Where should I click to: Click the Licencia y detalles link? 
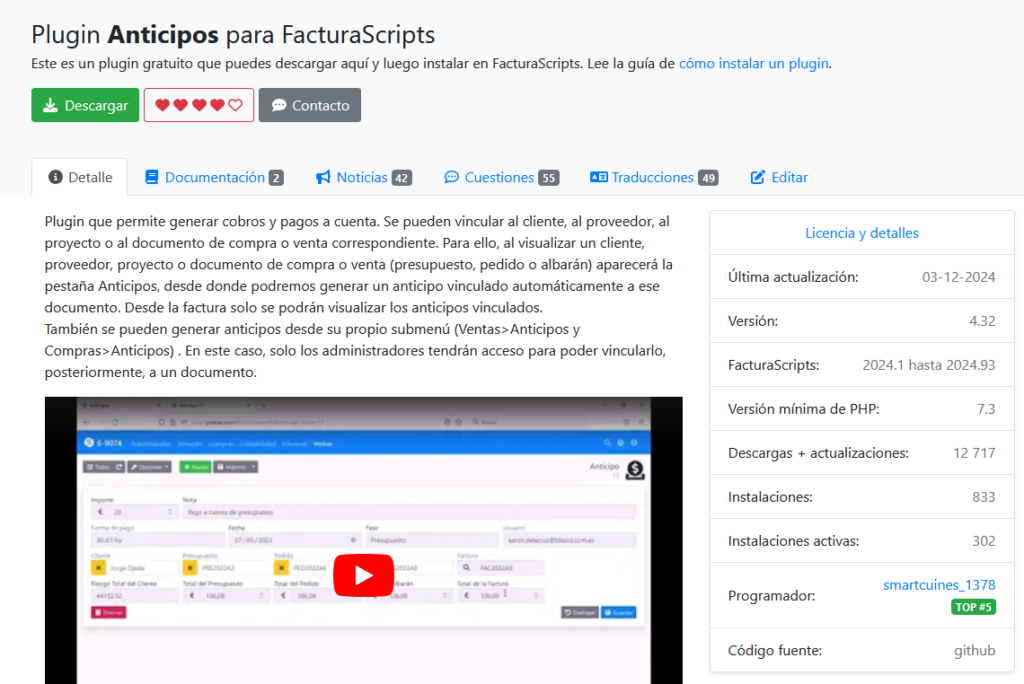861,232
